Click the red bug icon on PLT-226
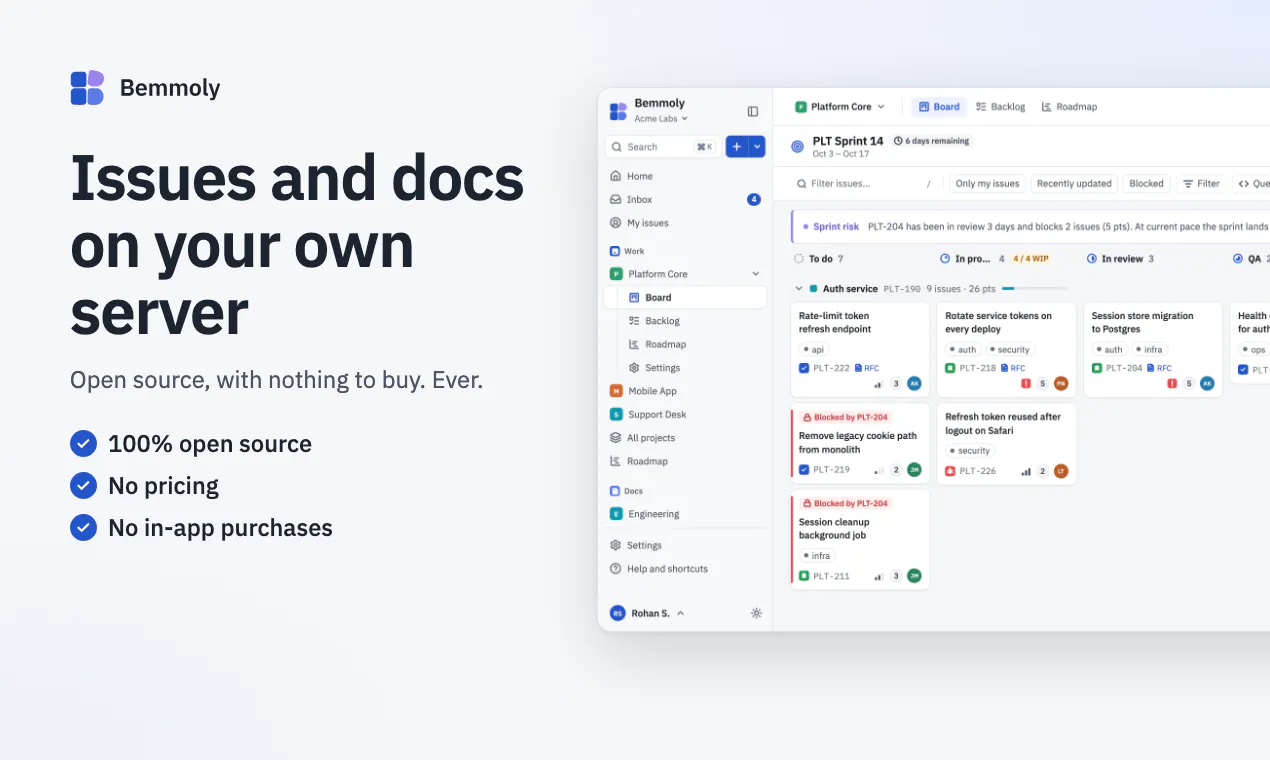The width and height of the screenshot is (1270, 760). tap(950, 471)
